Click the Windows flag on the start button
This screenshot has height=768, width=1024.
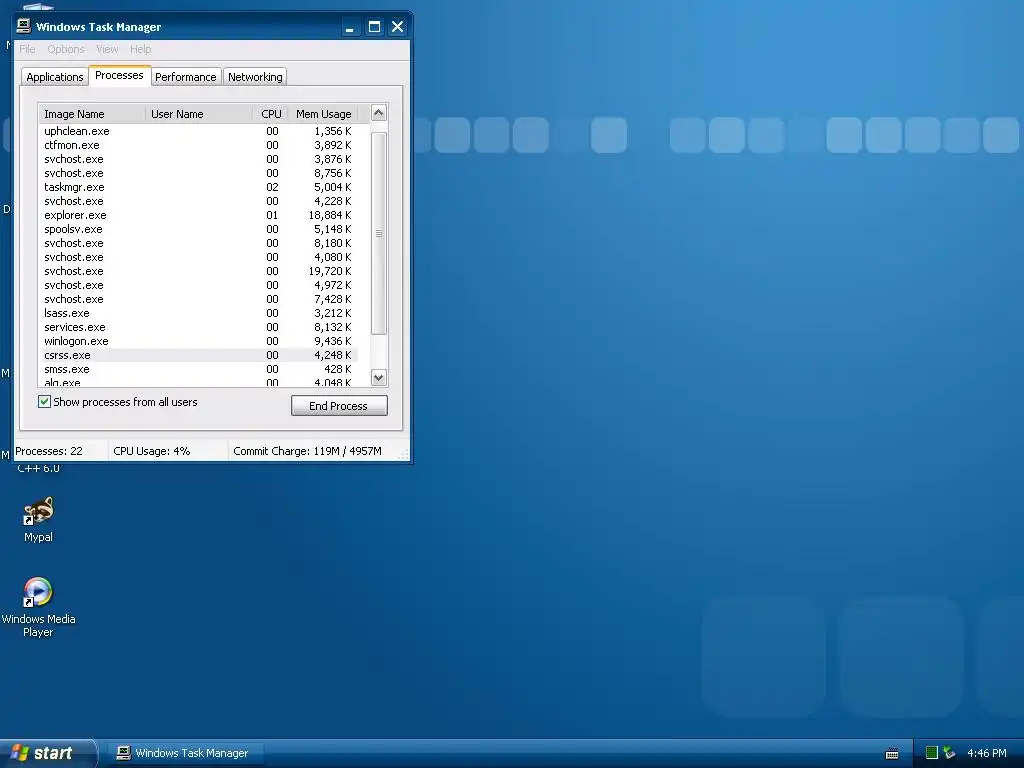[20, 753]
